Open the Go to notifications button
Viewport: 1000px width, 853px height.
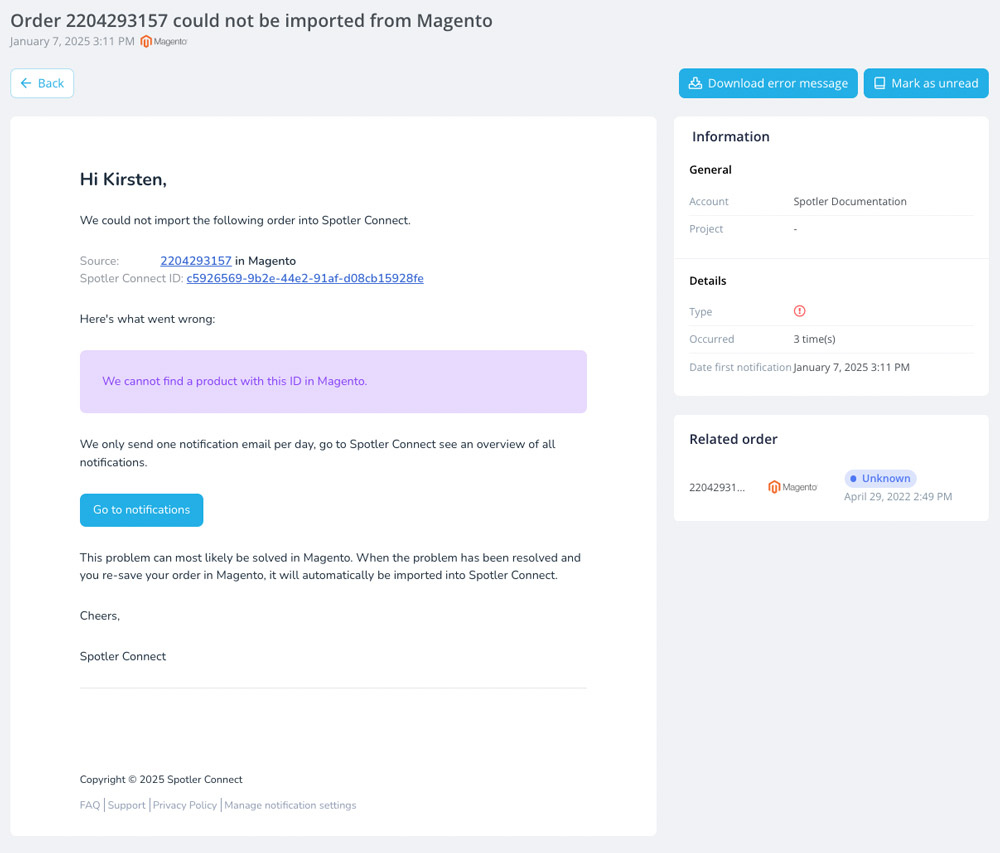(142, 510)
